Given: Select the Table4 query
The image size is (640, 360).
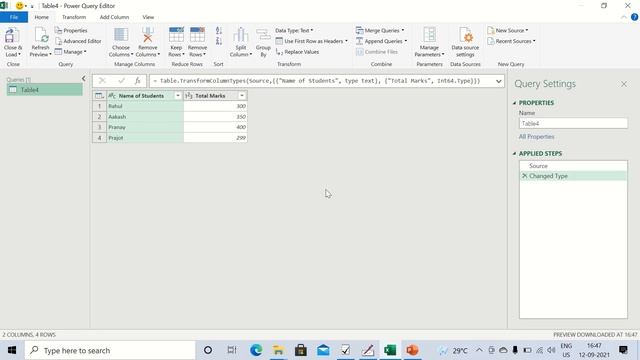Looking at the screenshot, I should 44,89.
